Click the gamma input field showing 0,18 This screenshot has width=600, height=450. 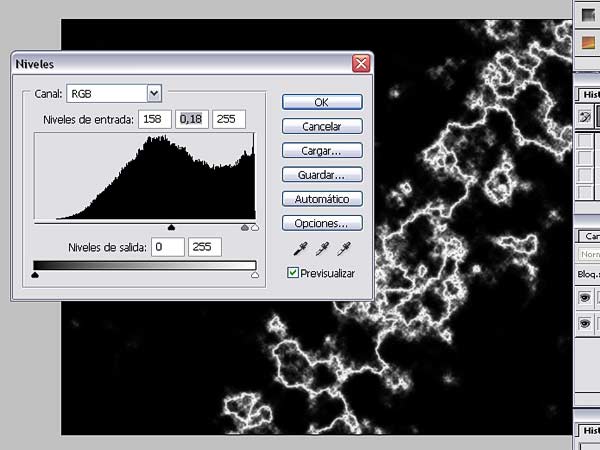(x=192, y=119)
